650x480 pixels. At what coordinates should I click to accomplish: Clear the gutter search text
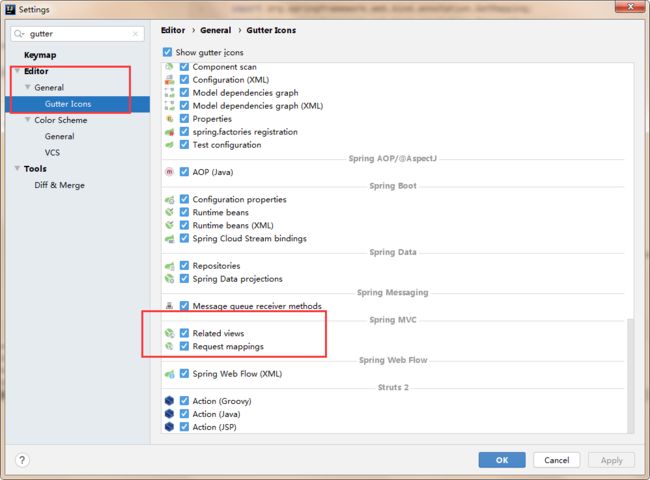point(135,34)
